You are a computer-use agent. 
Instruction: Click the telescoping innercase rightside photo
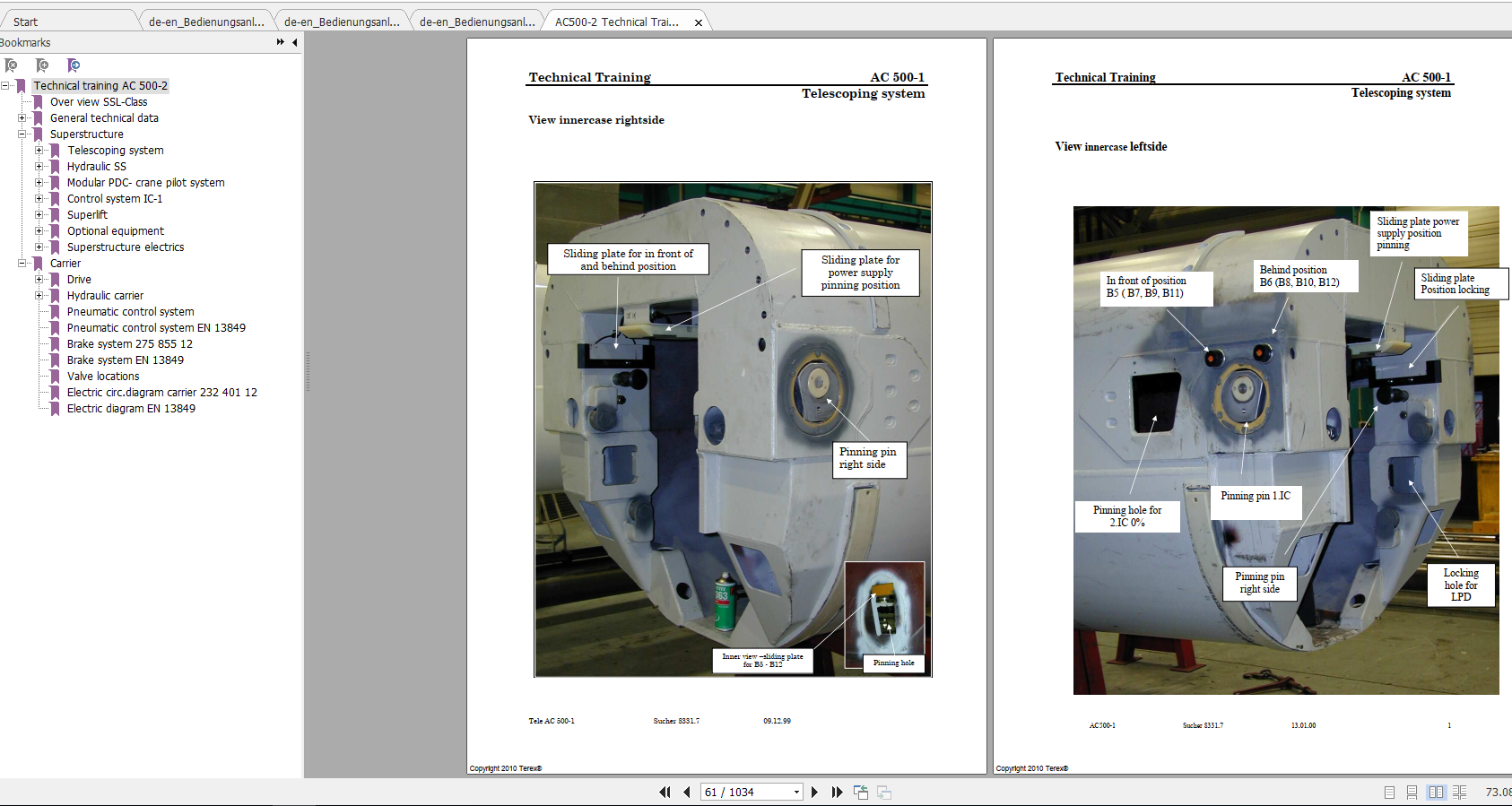[x=733, y=429]
